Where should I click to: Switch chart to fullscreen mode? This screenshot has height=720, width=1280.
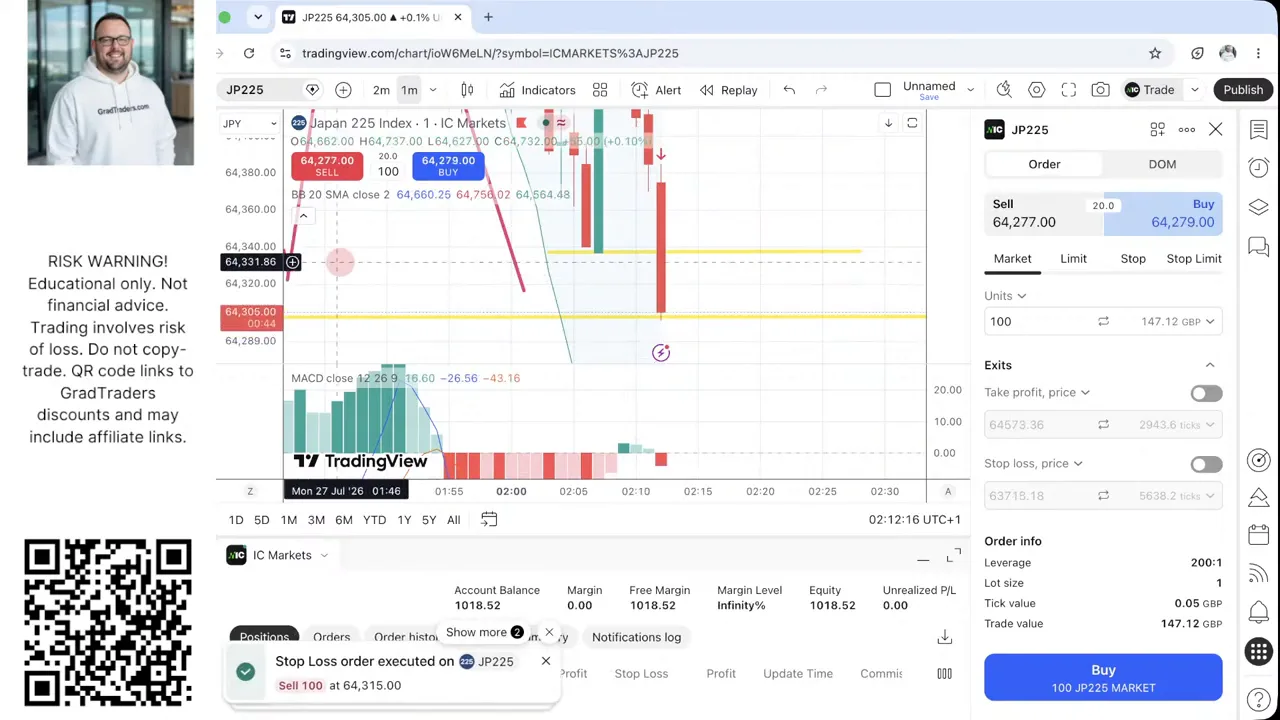pyautogui.click(x=1068, y=90)
